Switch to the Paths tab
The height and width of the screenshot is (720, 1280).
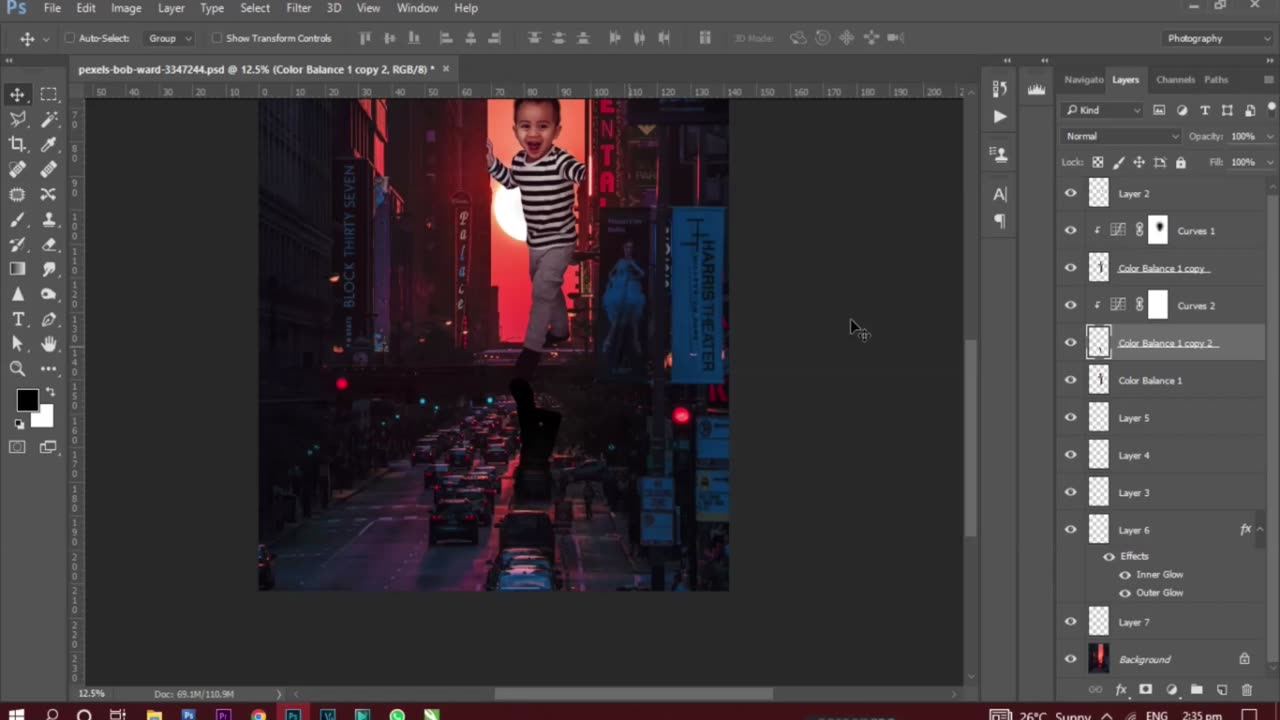click(x=1216, y=80)
